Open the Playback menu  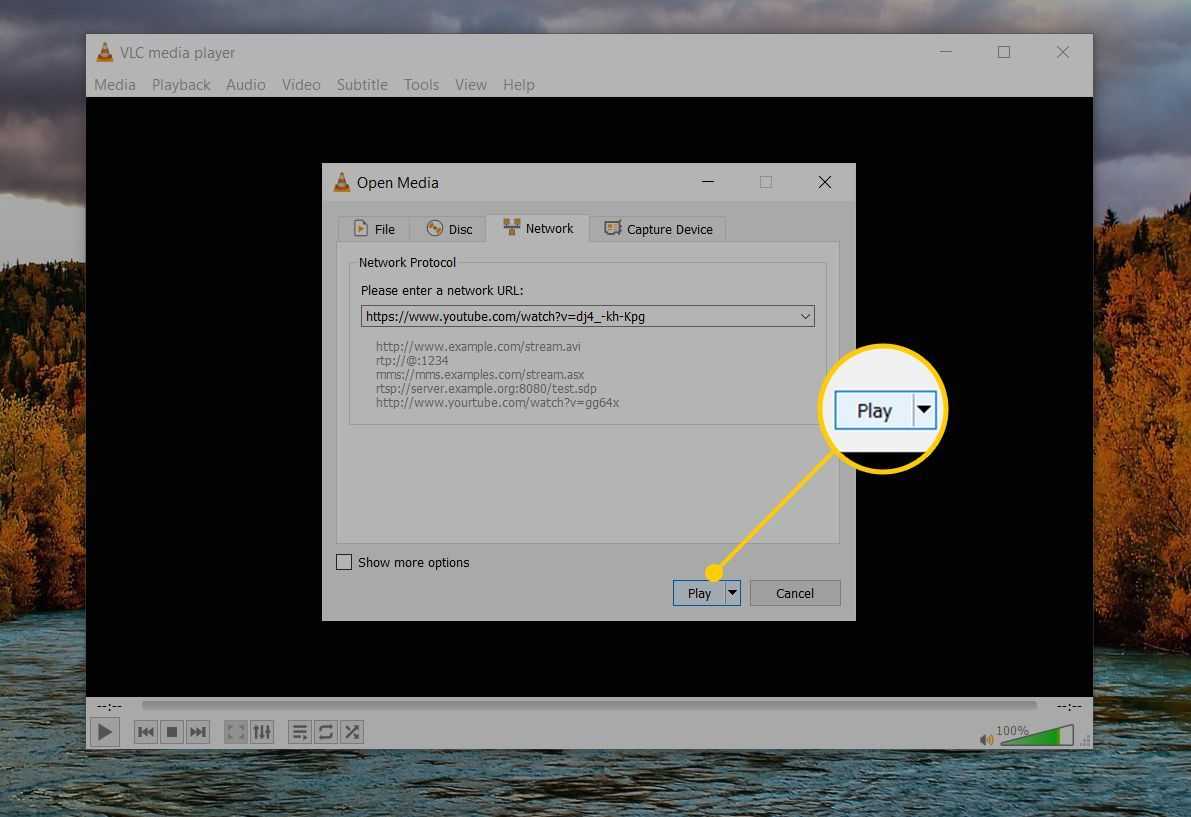(x=181, y=85)
